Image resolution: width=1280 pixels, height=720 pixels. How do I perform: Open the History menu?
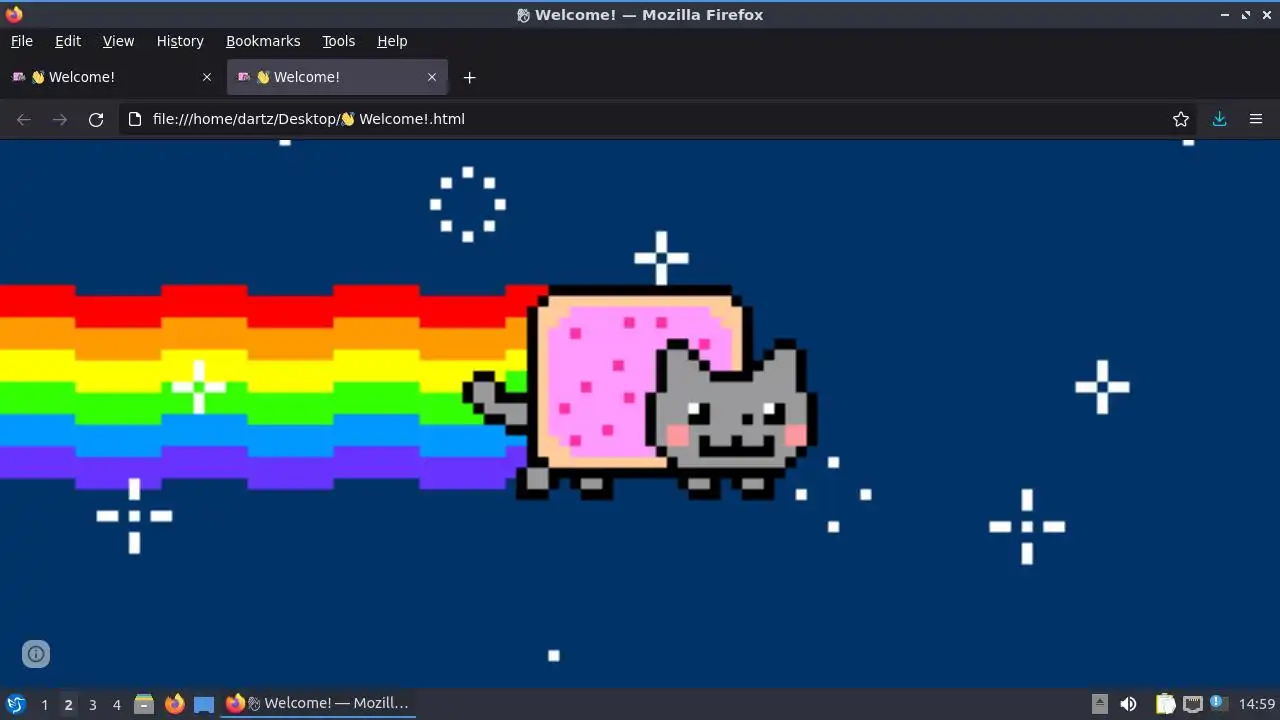180,41
